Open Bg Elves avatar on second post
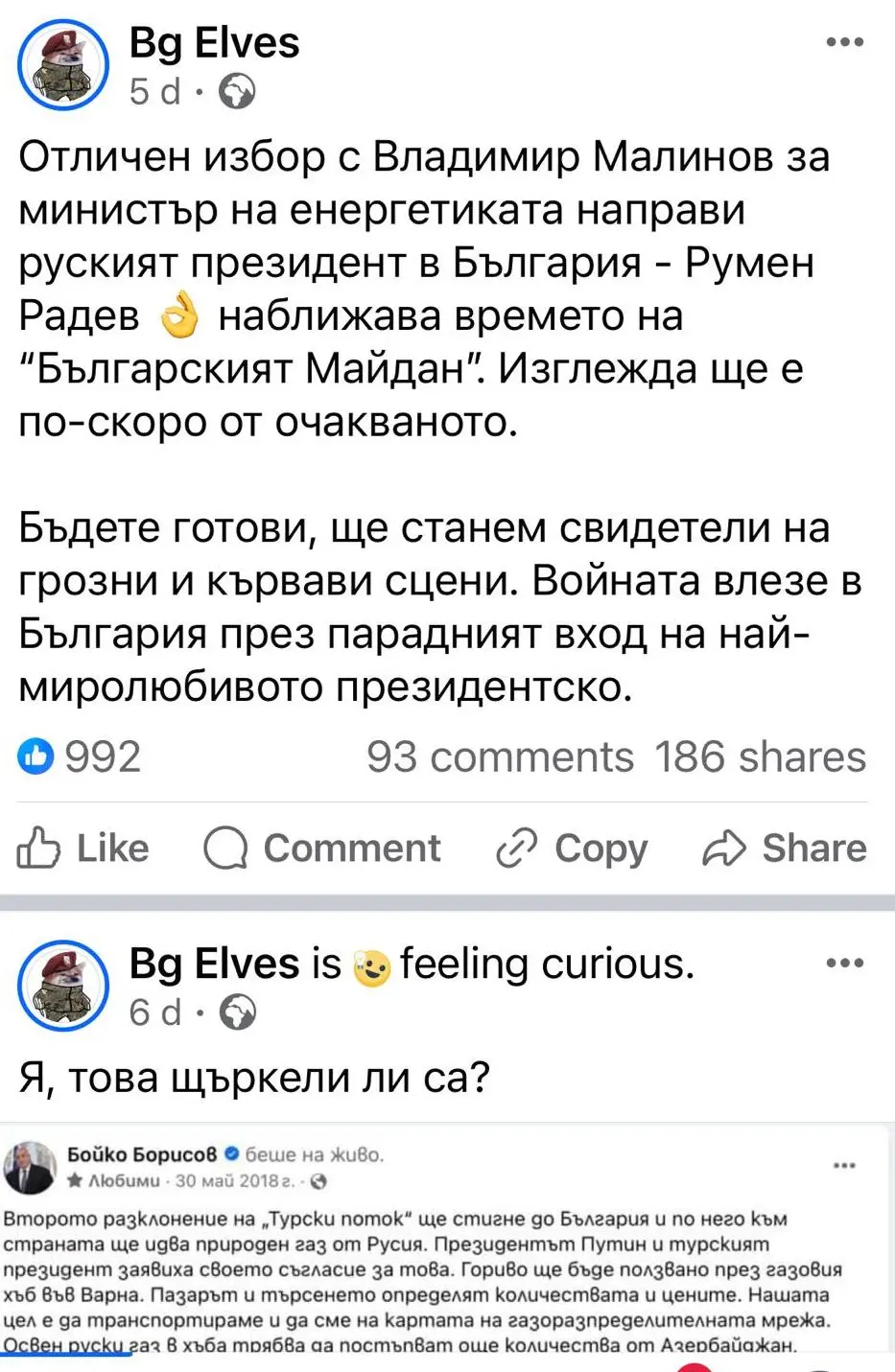The height and width of the screenshot is (1372, 895). (63, 985)
